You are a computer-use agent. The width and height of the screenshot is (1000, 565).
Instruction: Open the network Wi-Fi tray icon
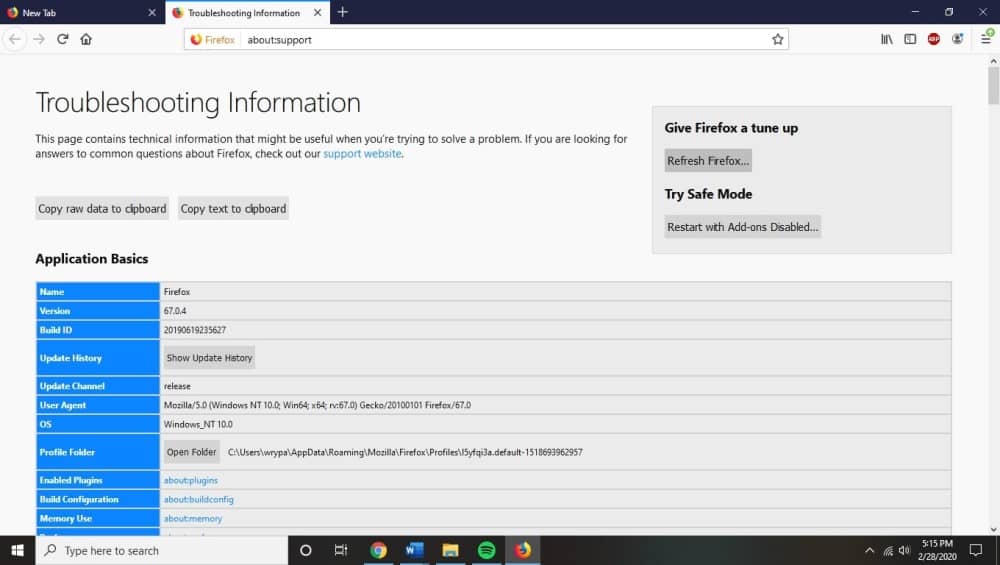[x=888, y=551]
